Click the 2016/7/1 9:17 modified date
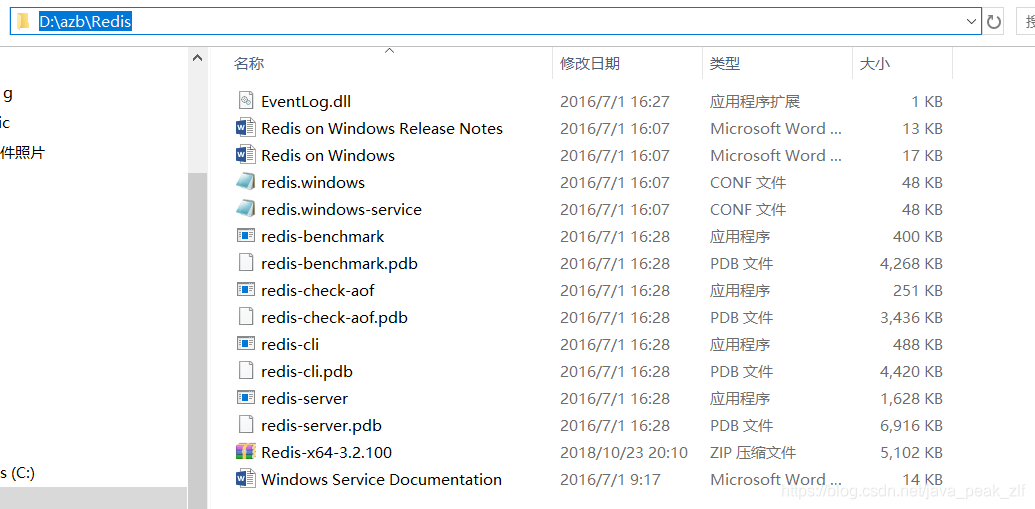The height and width of the screenshot is (509, 1035). click(x=610, y=480)
